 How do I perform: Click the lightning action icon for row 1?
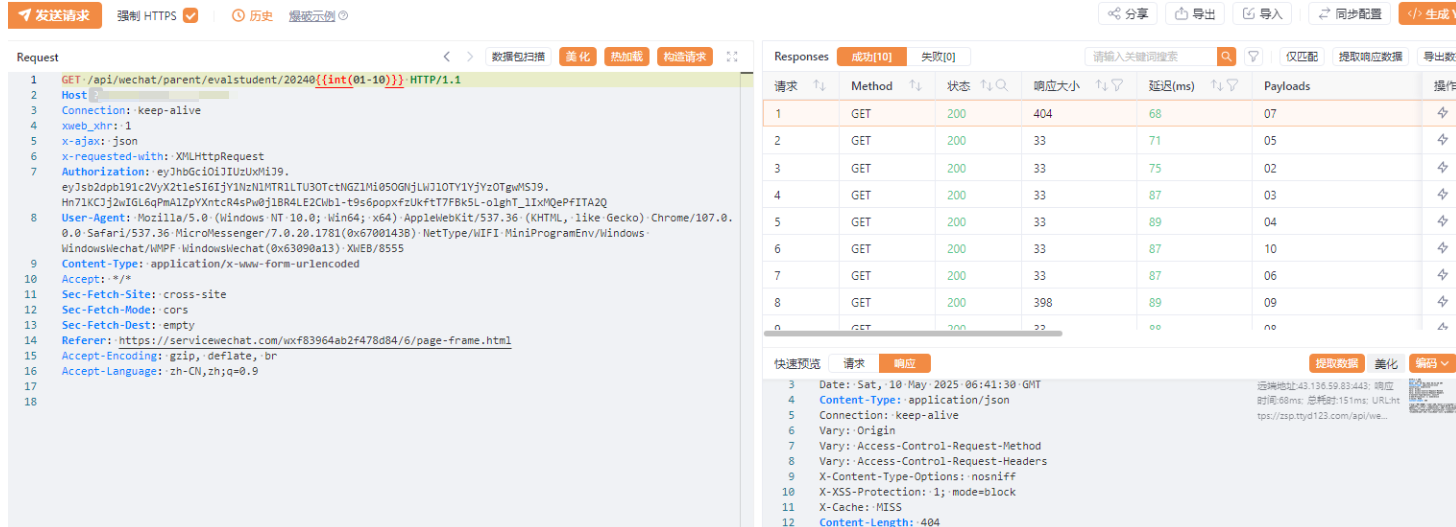(x=1442, y=113)
